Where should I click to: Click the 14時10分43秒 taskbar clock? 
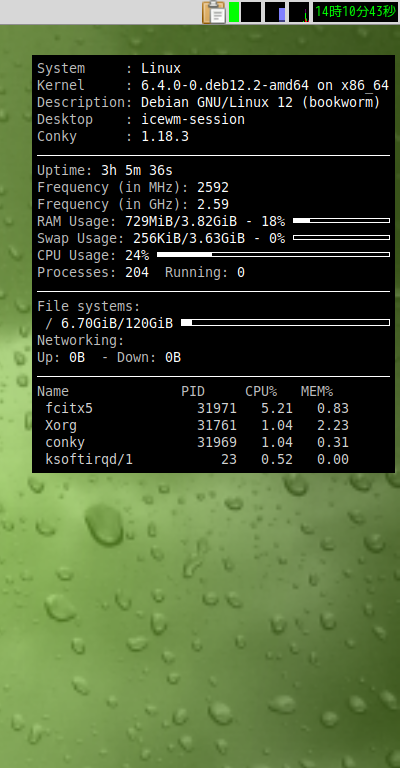click(355, 12)
